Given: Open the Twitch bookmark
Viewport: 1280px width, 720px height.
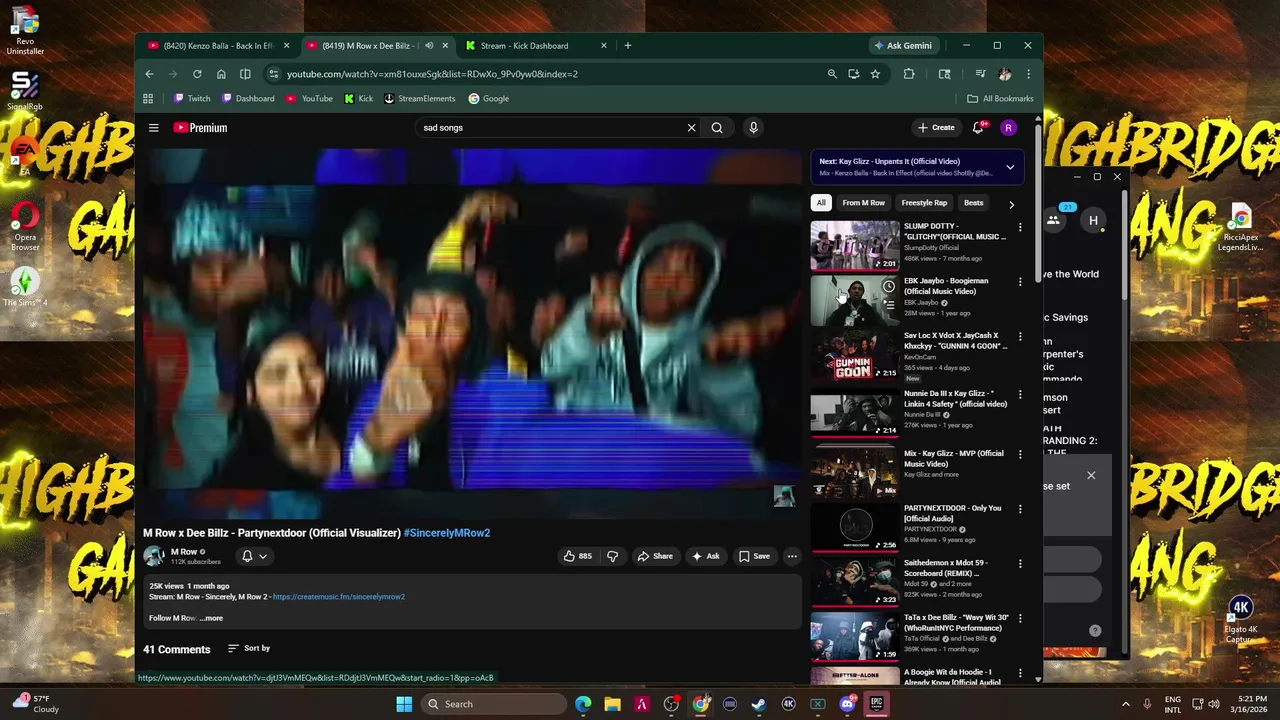Looking at the screenshot, I should 193,99.
